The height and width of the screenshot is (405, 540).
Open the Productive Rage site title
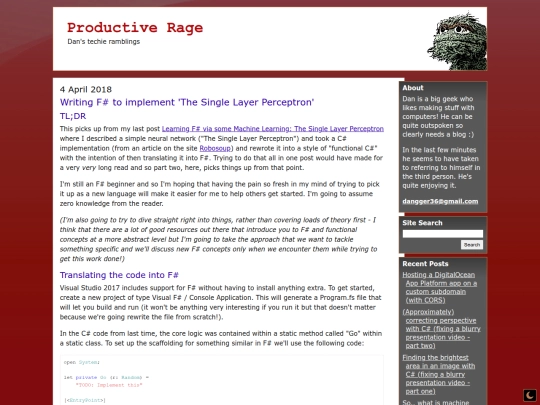point(135,28)
